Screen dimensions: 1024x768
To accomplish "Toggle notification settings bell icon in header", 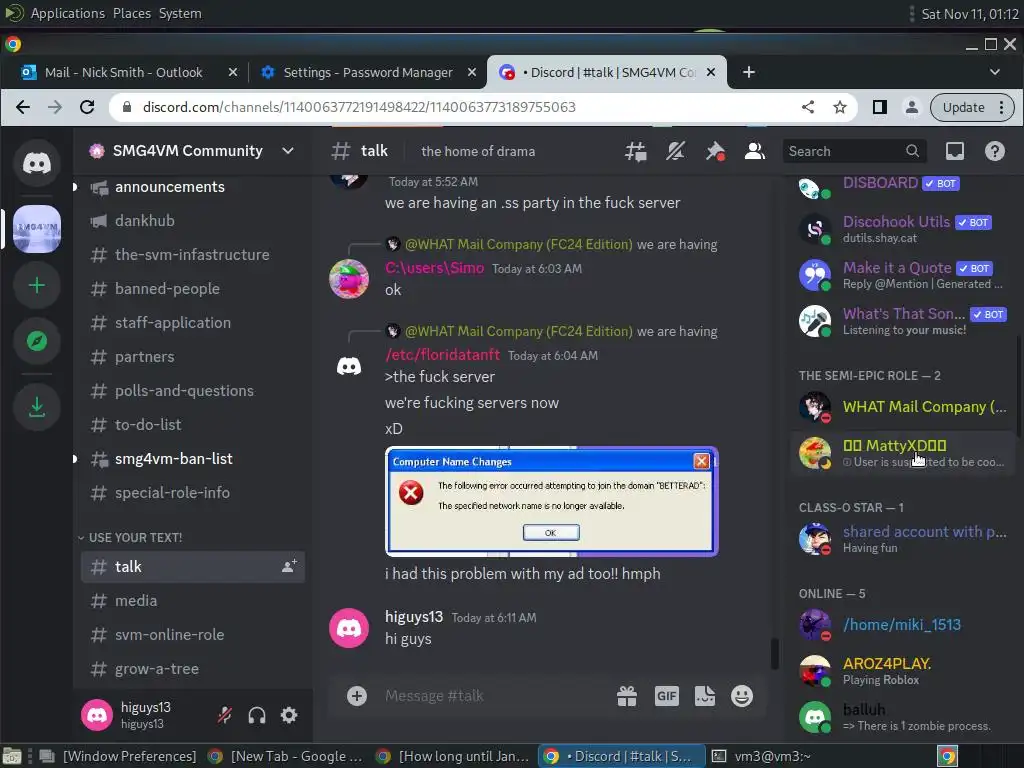I will 675,152.
